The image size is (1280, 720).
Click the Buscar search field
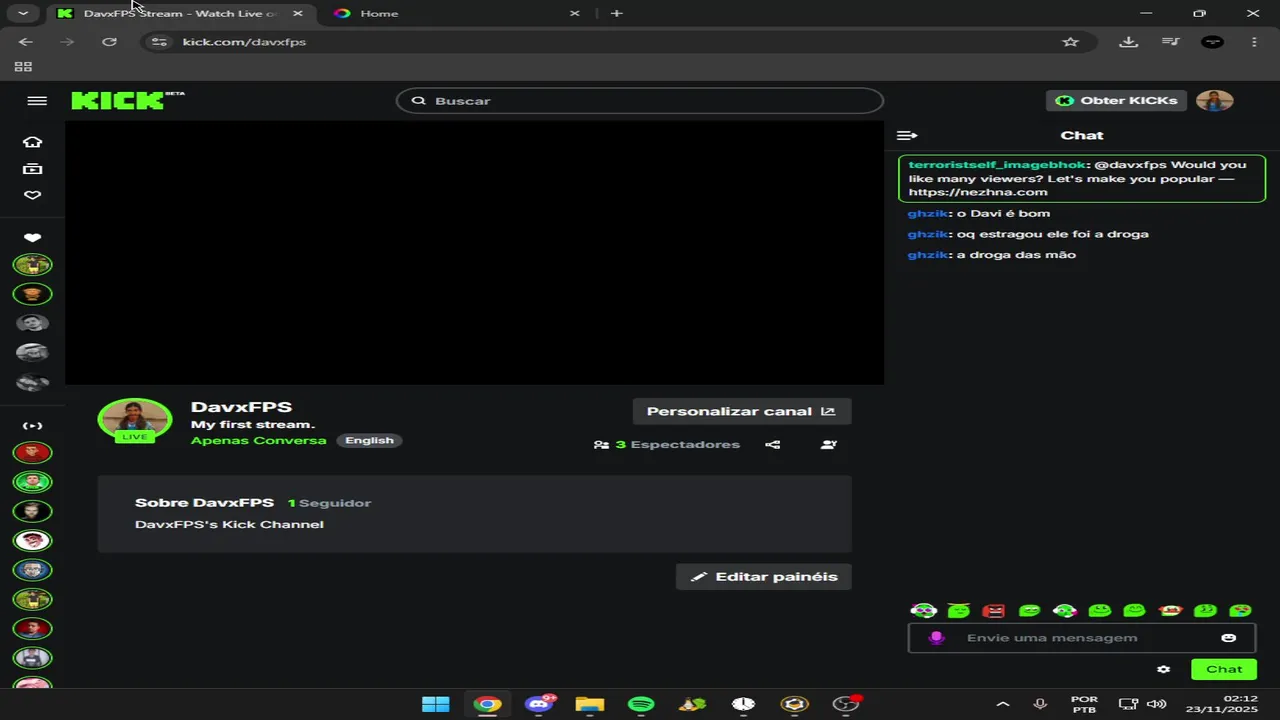[640, 101]
